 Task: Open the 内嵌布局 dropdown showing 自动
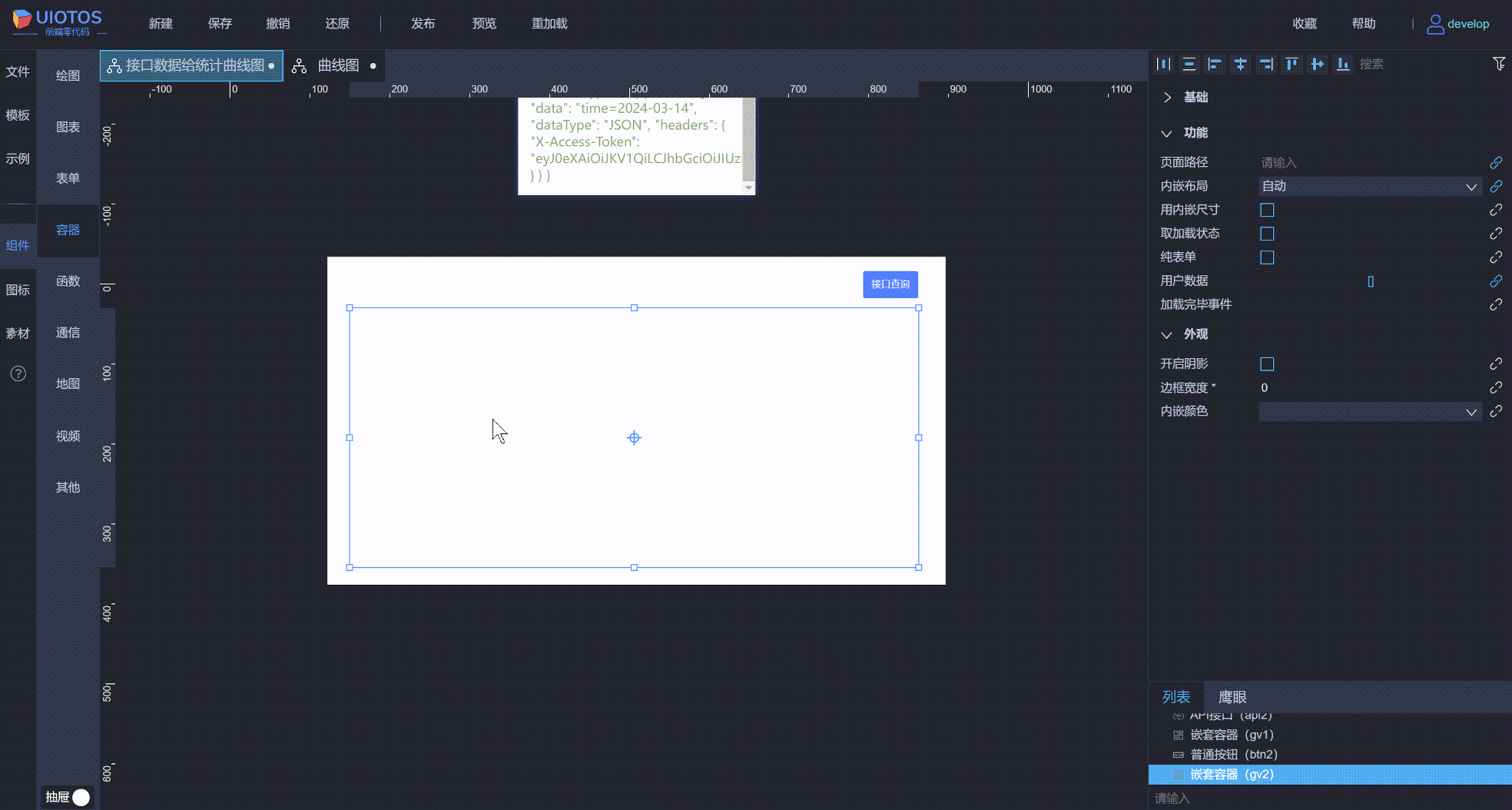(1370, 186)
